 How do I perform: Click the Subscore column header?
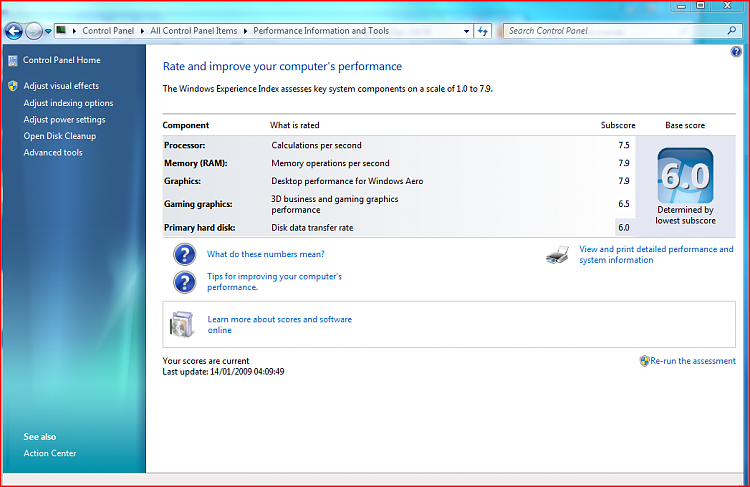(x=618, y=125)
